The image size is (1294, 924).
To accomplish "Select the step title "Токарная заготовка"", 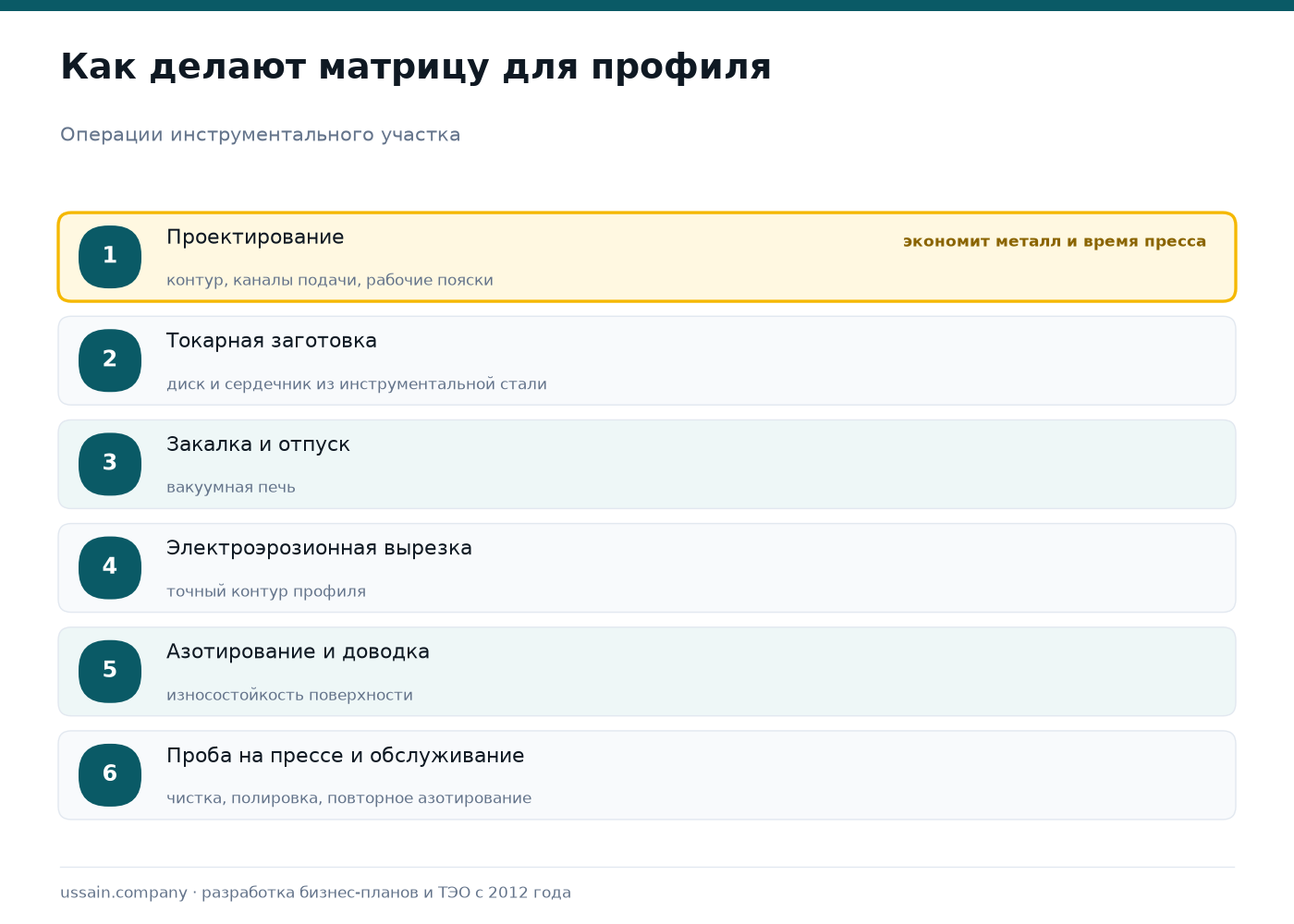I will click(272, 341).
